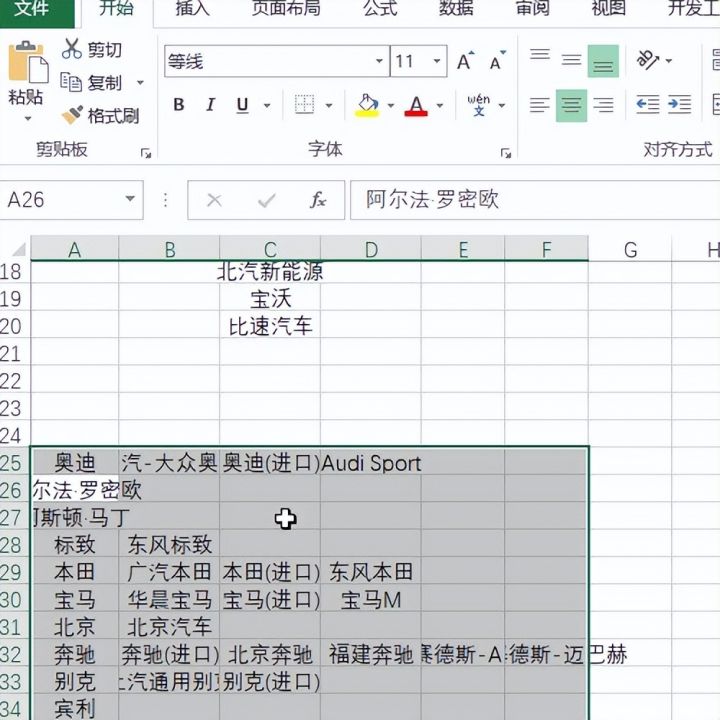
Task: Switch to the 页面布局 tab
Action: [286, 8]
